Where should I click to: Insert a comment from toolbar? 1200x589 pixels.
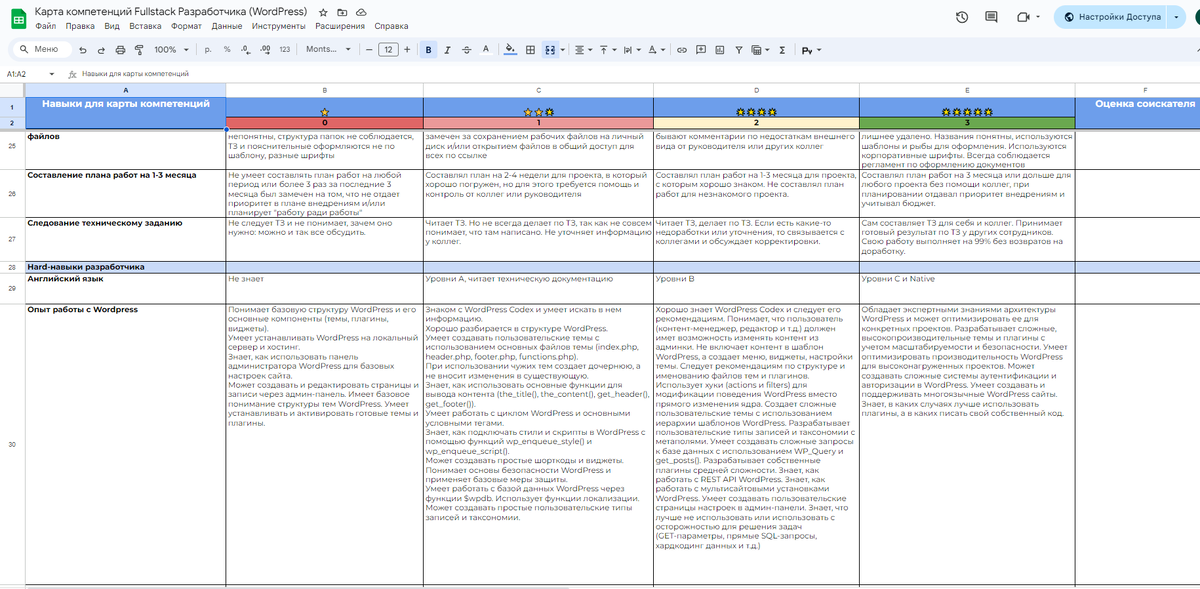(700, 49)
